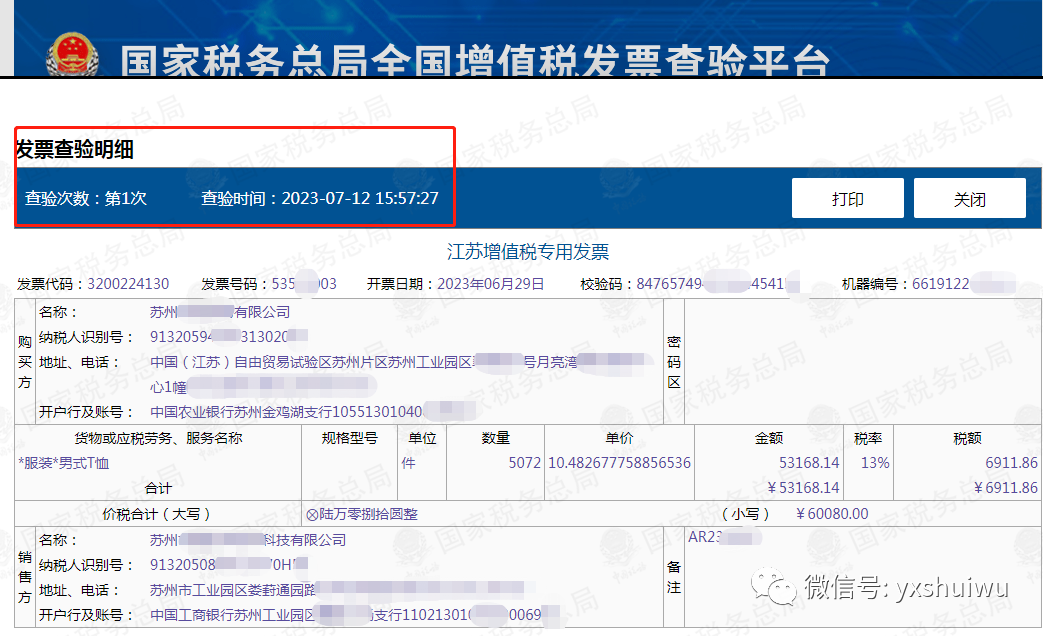The image size is (1043, 636).
Task: Click the buyer address line 中国（江苏）自由贸易试验区
Action: tap(401, 362)
